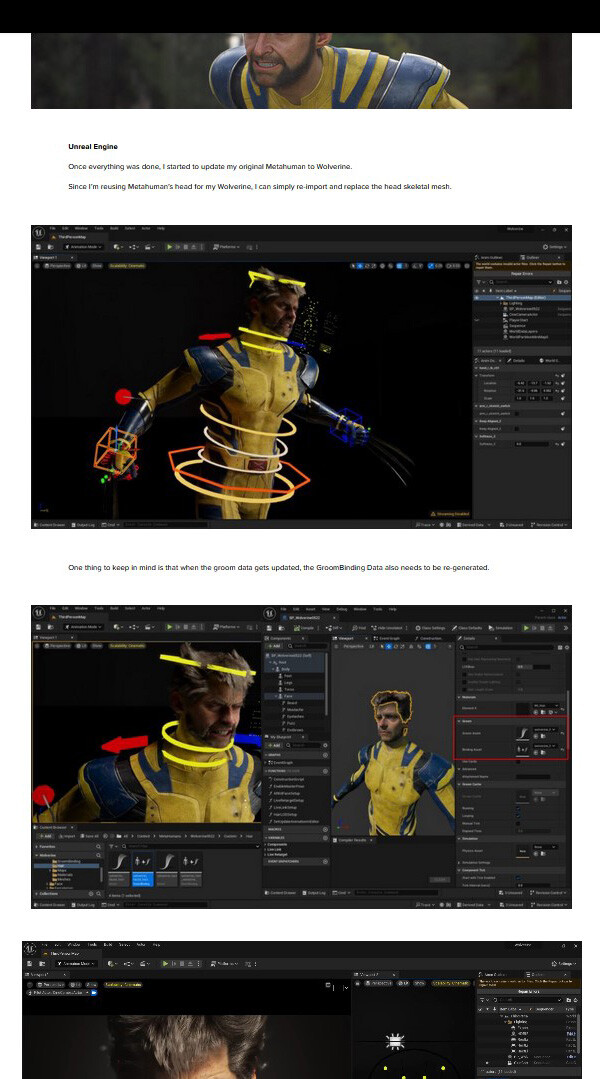The height and width of the screenshot is (1079, 600).
Task: Open Perspective view menu in first Unreal viewport
Action: 58,266
